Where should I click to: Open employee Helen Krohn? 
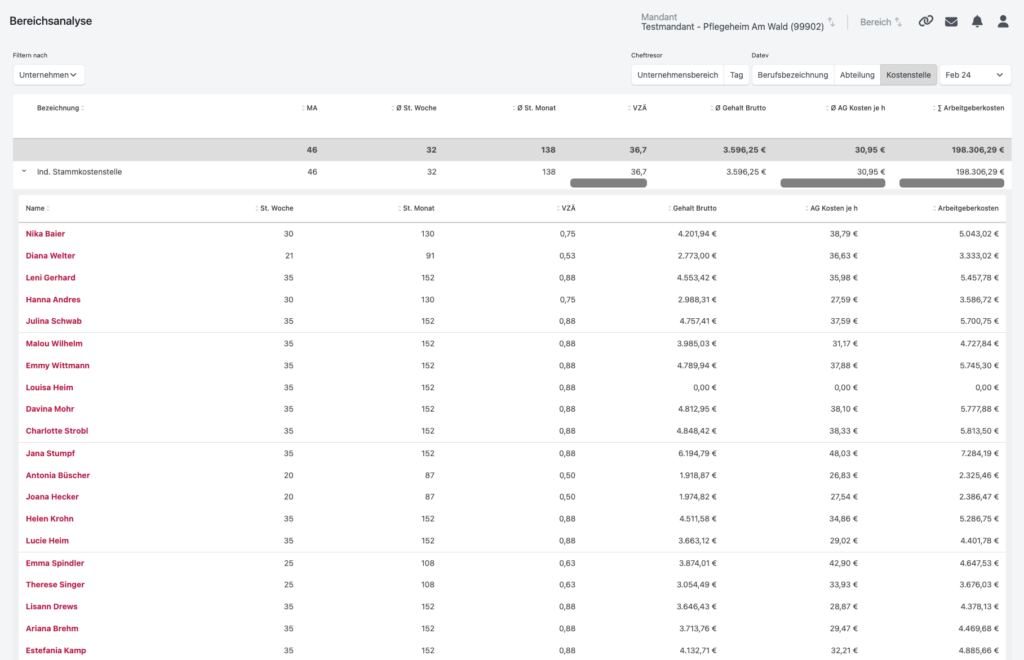pos(50,519)
